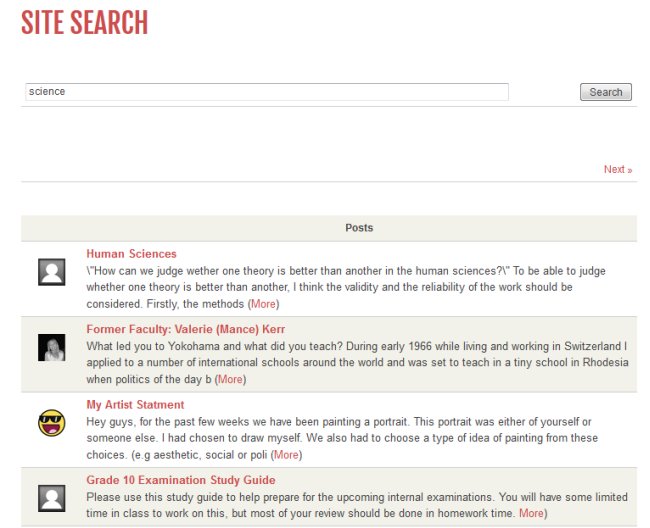
Task: Open Former Faculty: Valerie (Mance) Kerr post
Action: tap(185, 329)
